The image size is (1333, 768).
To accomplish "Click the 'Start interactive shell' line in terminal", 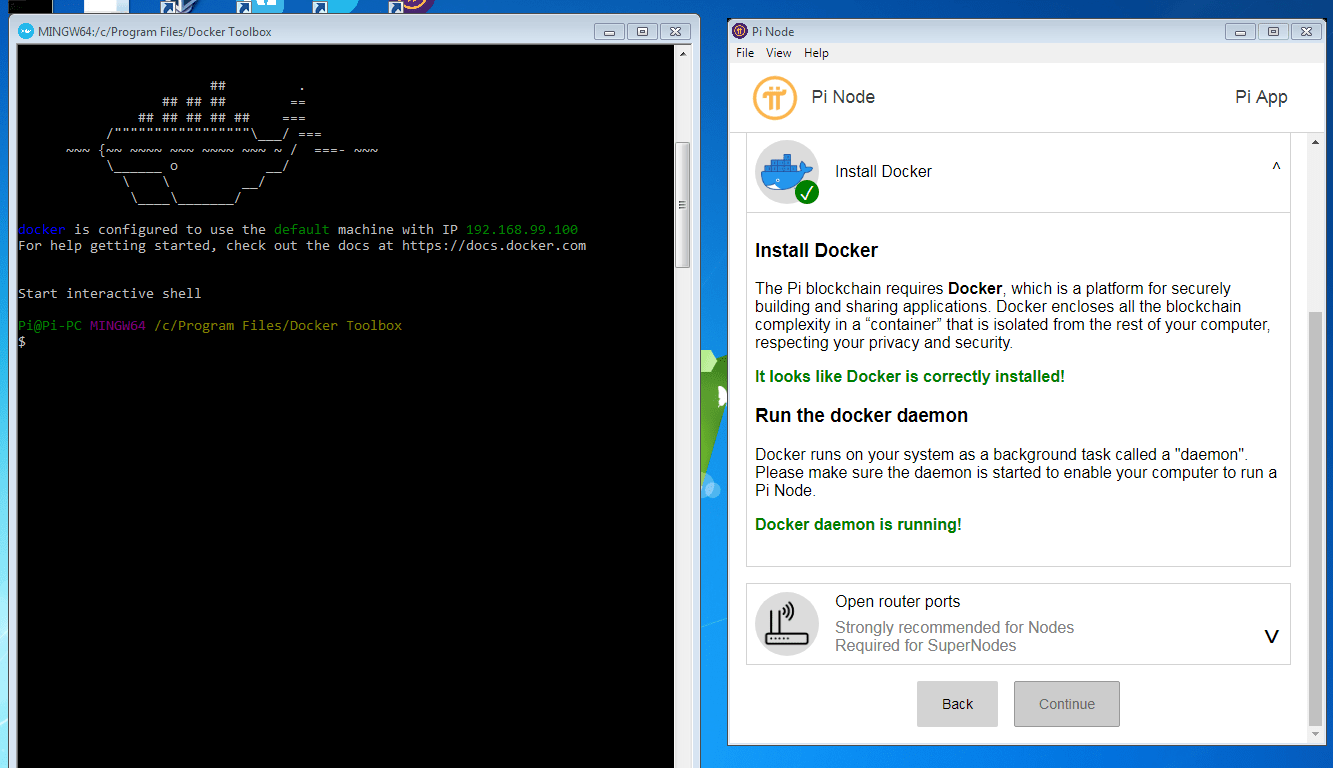I will (110, 293).
